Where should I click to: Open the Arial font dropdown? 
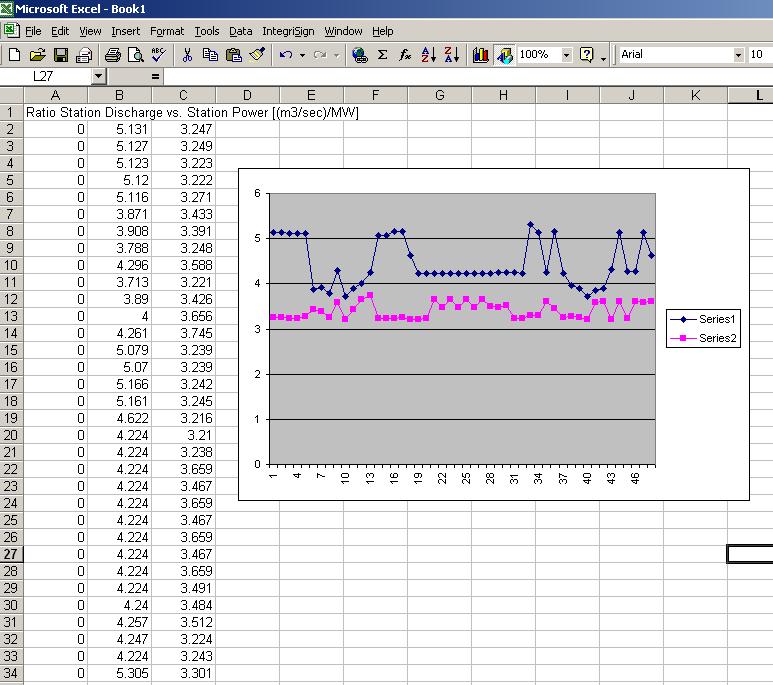click(x=738, y=55)
